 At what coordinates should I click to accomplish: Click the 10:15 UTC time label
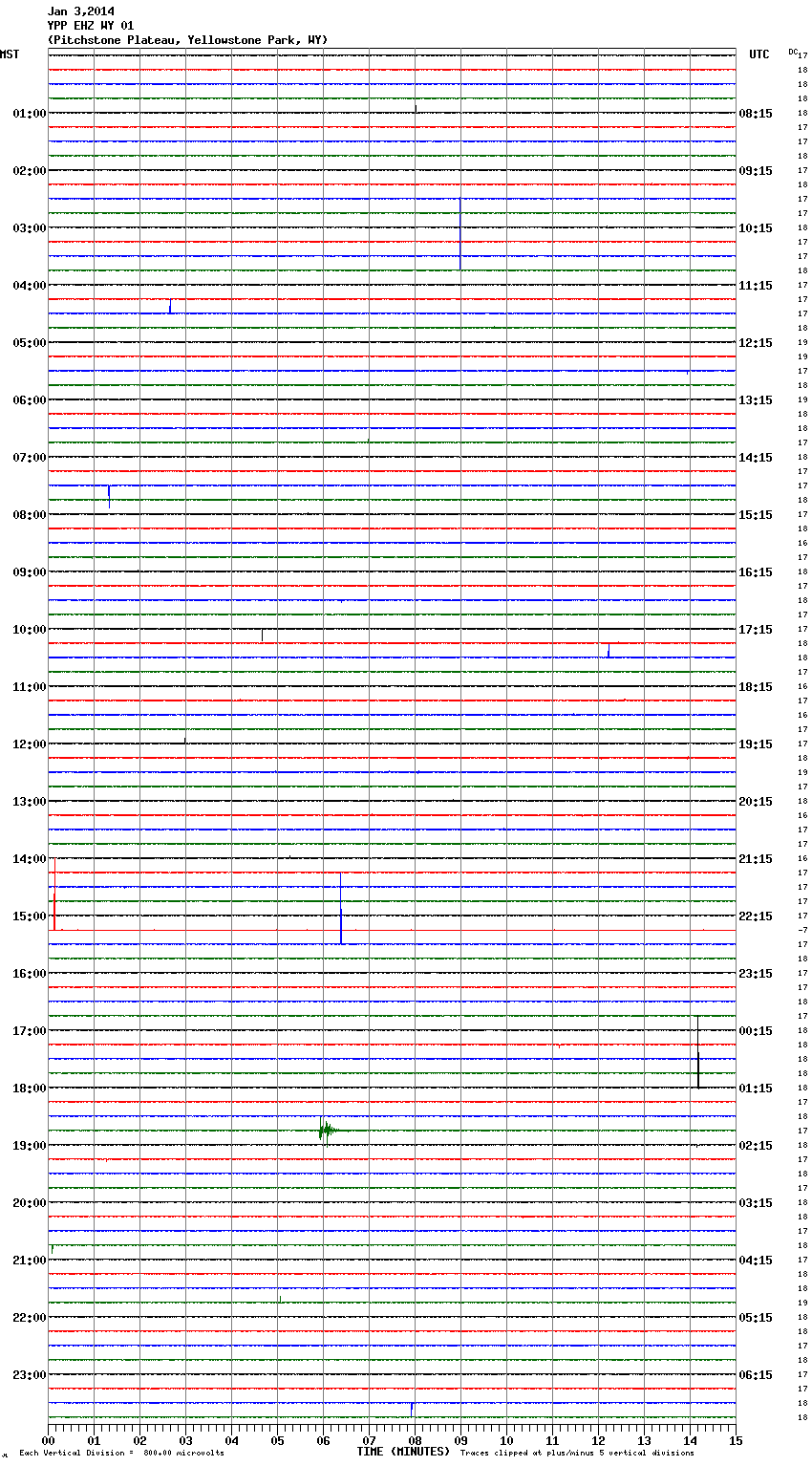click(756, 228)
